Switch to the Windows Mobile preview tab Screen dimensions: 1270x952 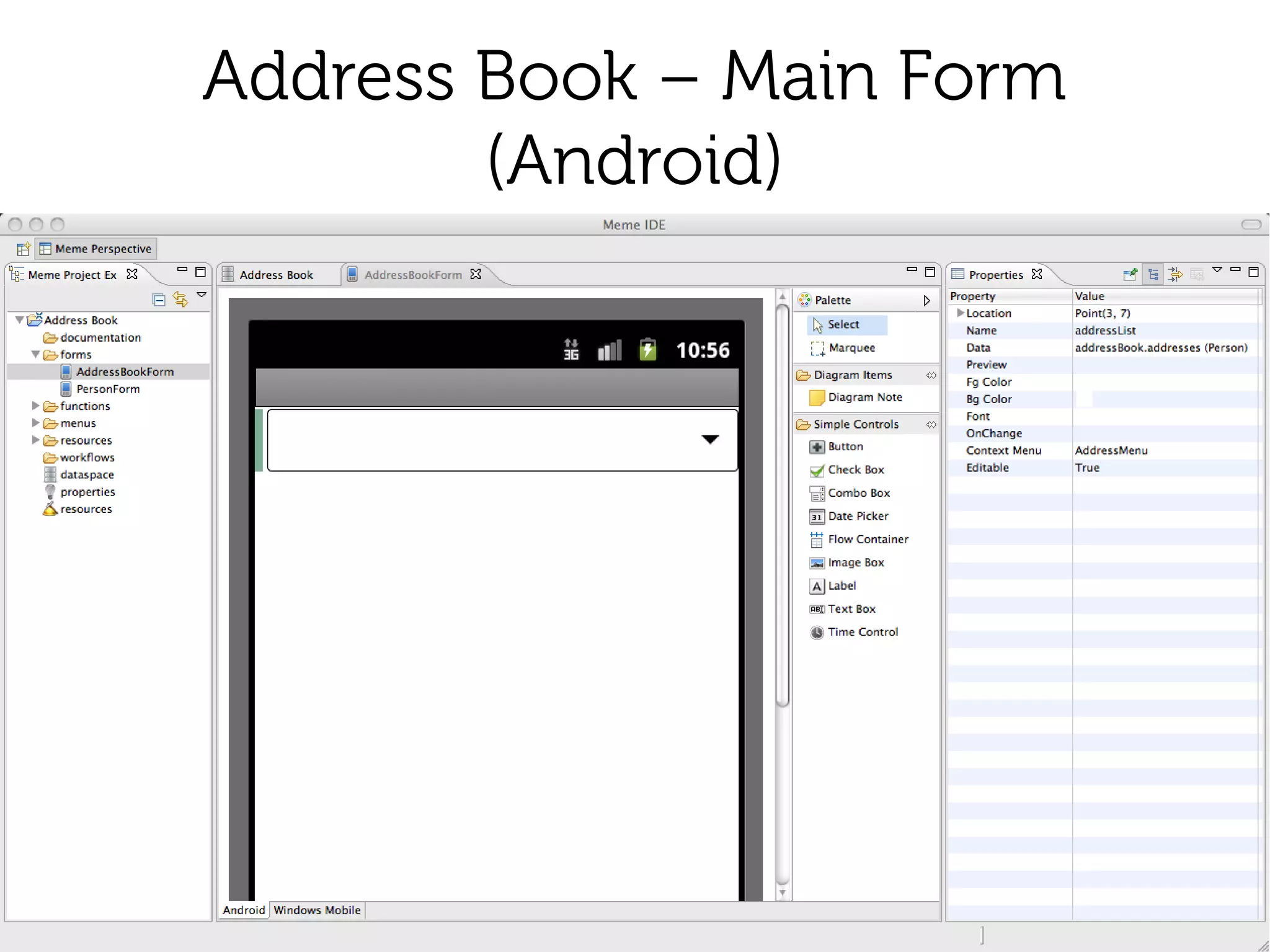coord(317,910)
